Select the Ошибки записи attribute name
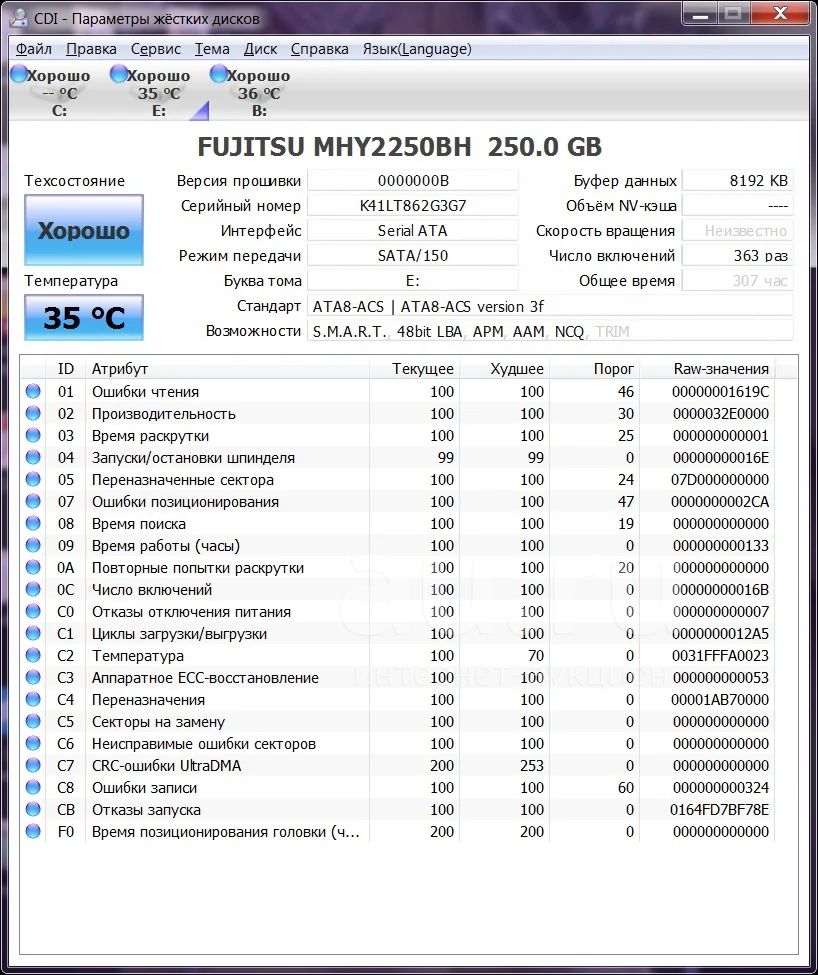Viewport: 818px width, 975px height. [x=144, y=788]
